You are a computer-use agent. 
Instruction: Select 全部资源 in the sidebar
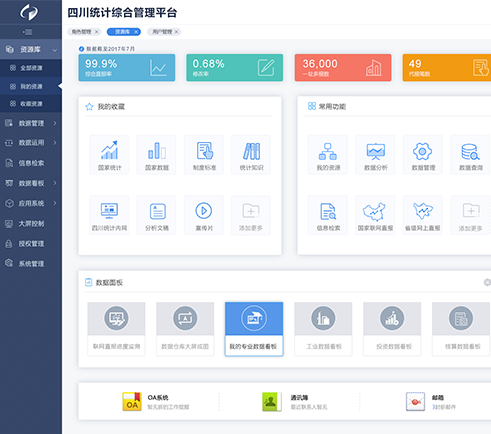(x=31, y=68)
